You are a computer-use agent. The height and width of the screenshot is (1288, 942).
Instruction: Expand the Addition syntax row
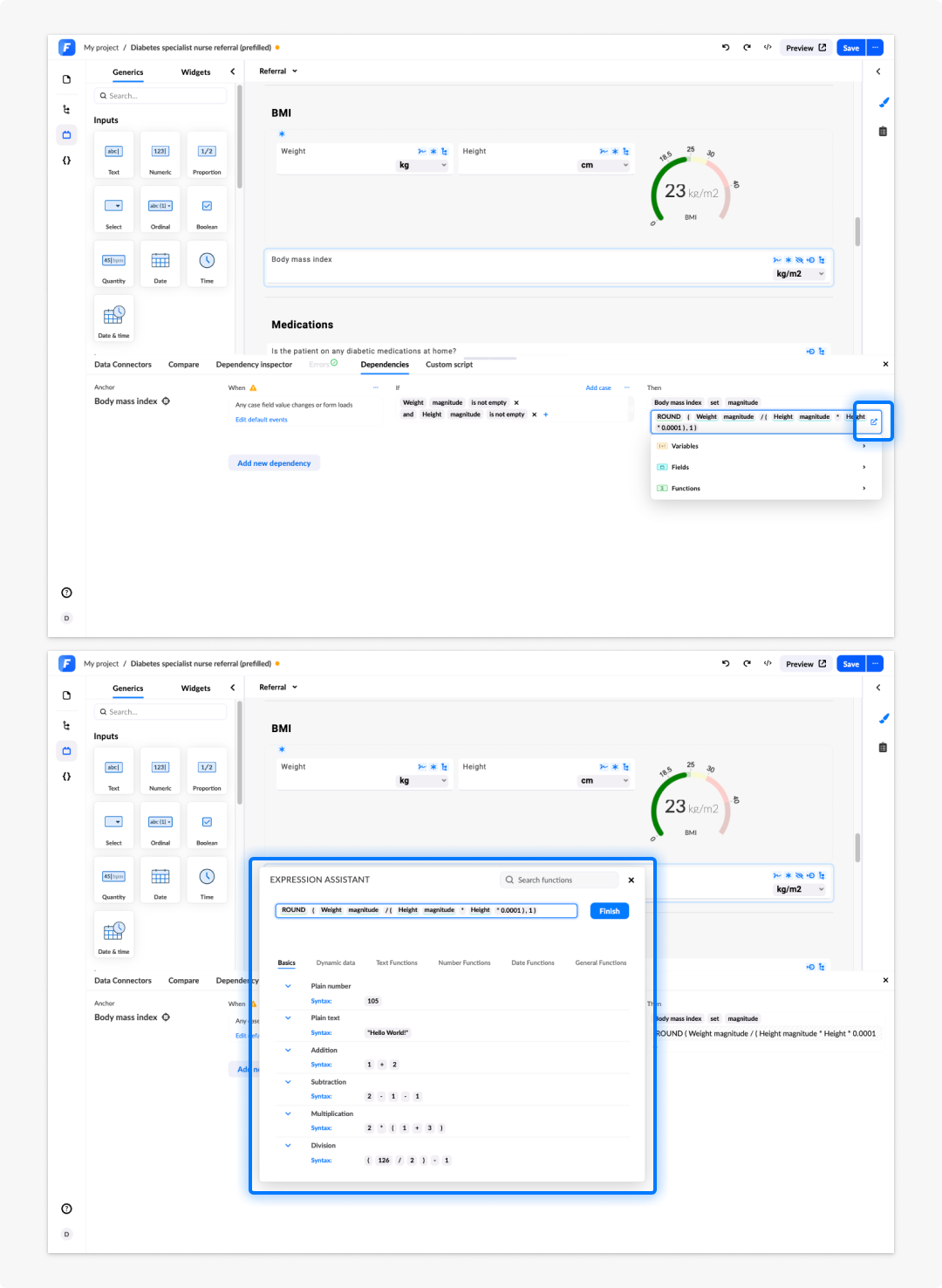pos(288,1051)
